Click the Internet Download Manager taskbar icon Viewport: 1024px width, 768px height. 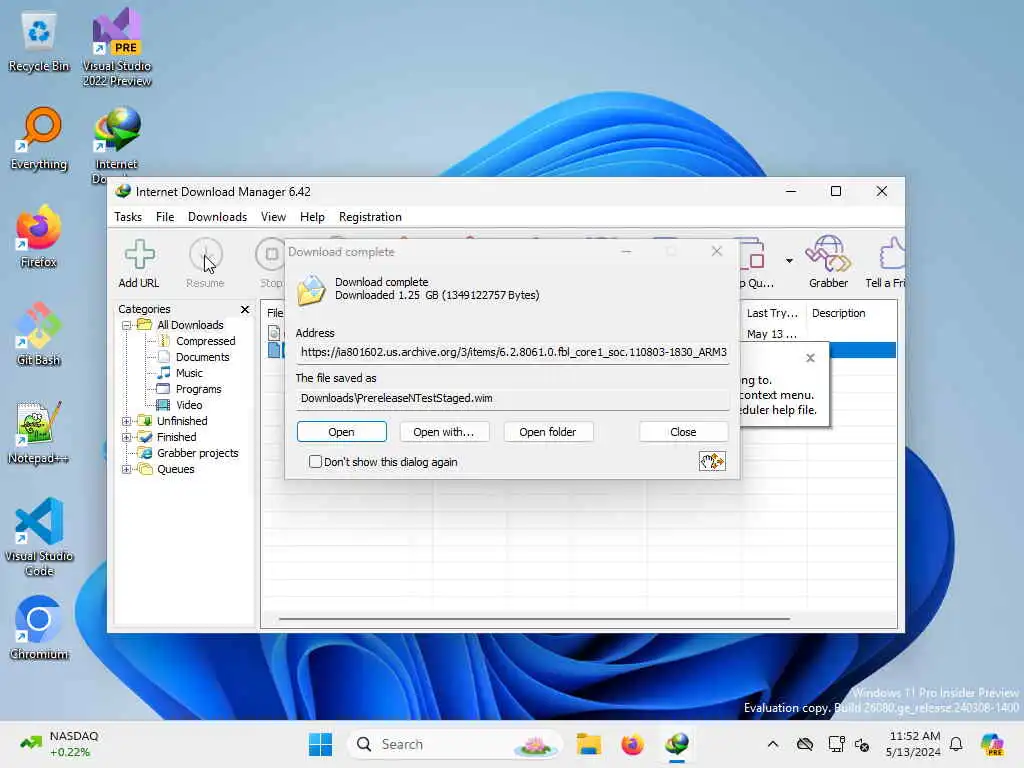(x=677, y=744)
